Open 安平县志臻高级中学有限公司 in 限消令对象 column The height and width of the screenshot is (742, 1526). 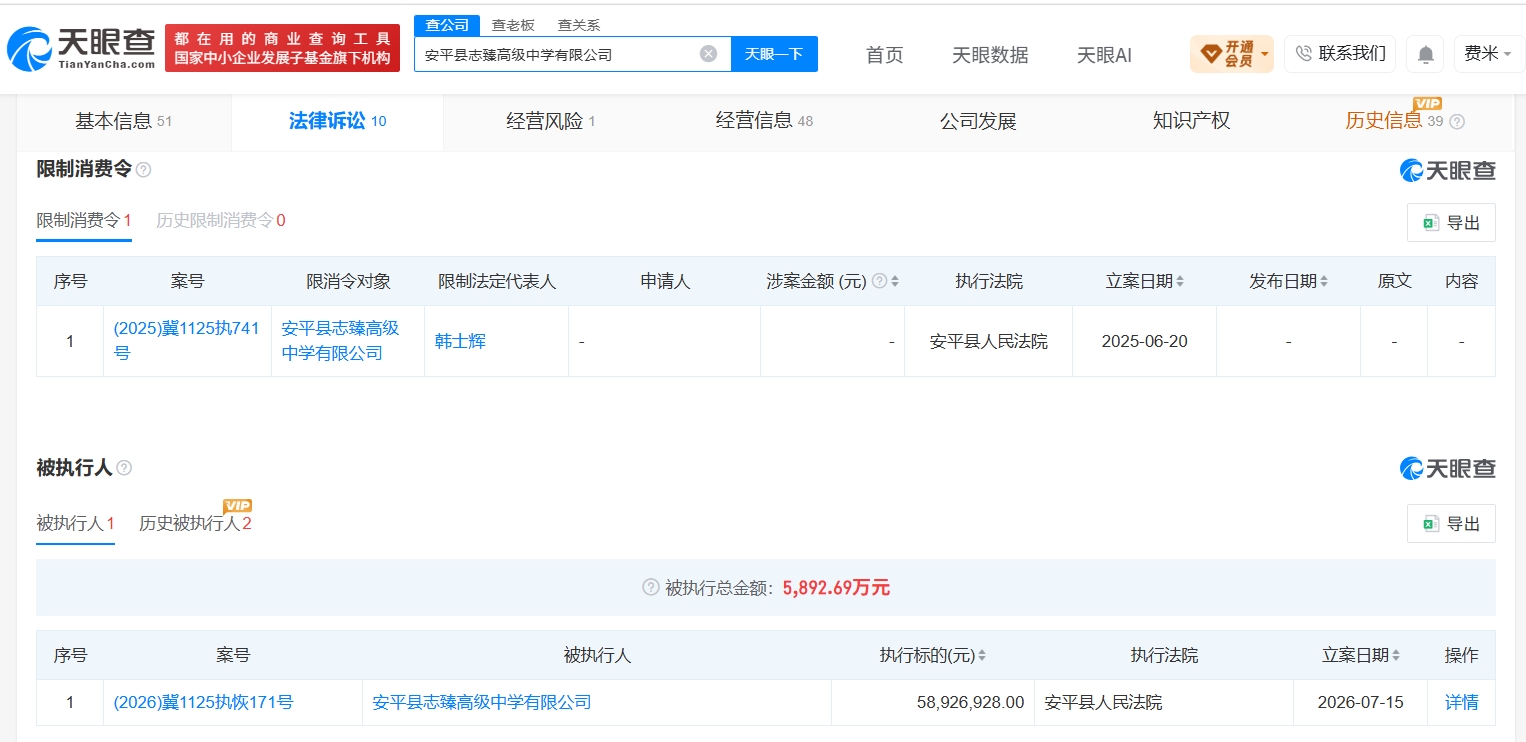click(340, 341)
